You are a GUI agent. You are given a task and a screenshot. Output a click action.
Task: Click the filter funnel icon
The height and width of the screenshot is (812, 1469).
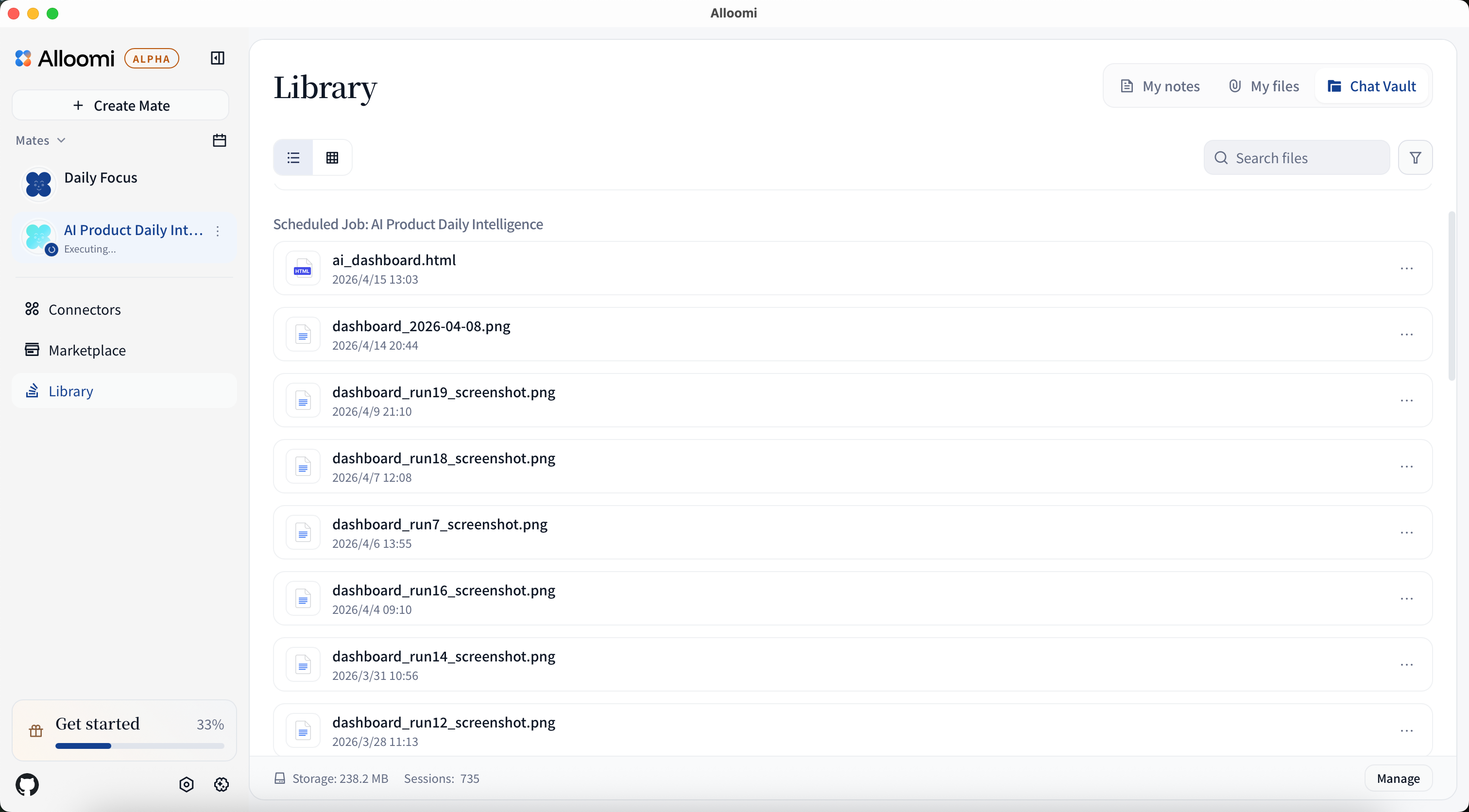1415,158
